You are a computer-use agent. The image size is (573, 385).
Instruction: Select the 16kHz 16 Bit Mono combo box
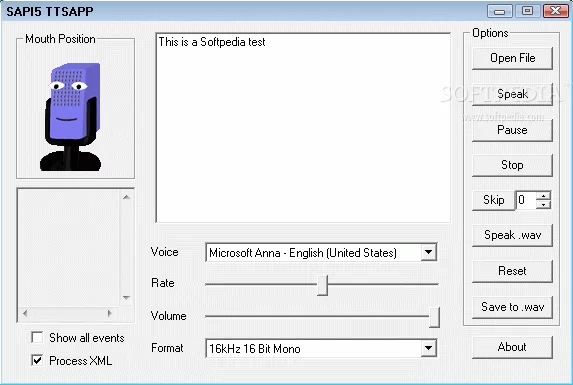point(321,348)
